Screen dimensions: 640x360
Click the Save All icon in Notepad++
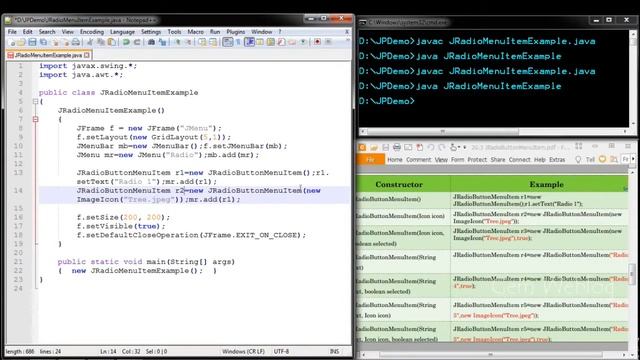tap(43, 42)
